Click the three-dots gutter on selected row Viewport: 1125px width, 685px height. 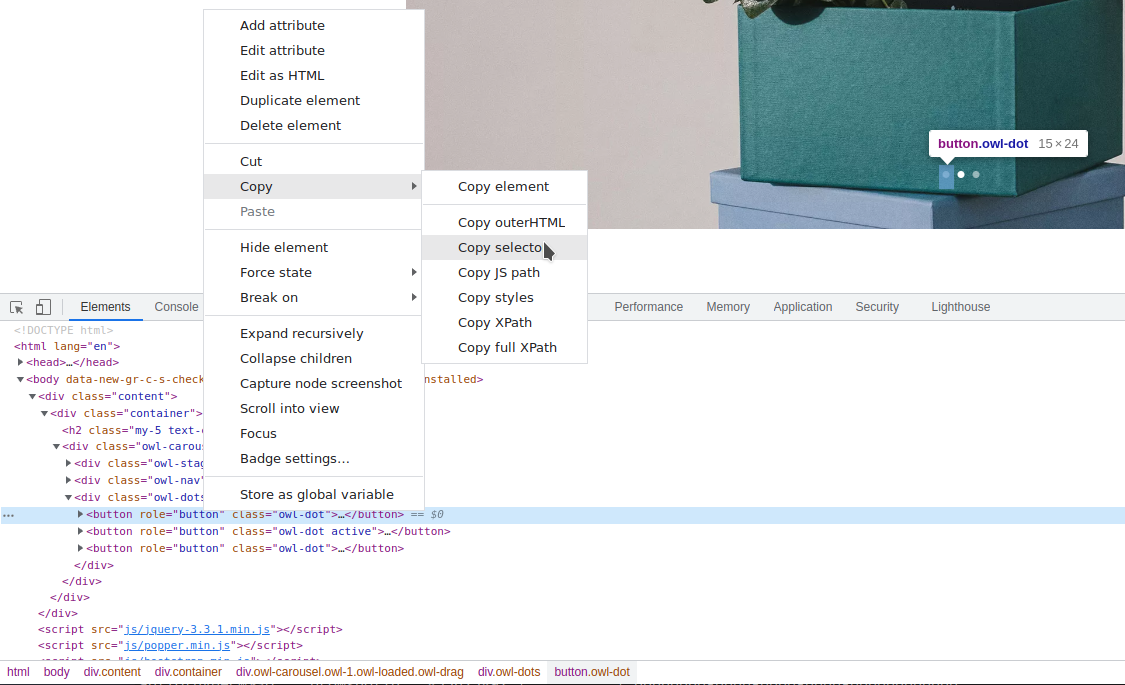pos(9,515)
